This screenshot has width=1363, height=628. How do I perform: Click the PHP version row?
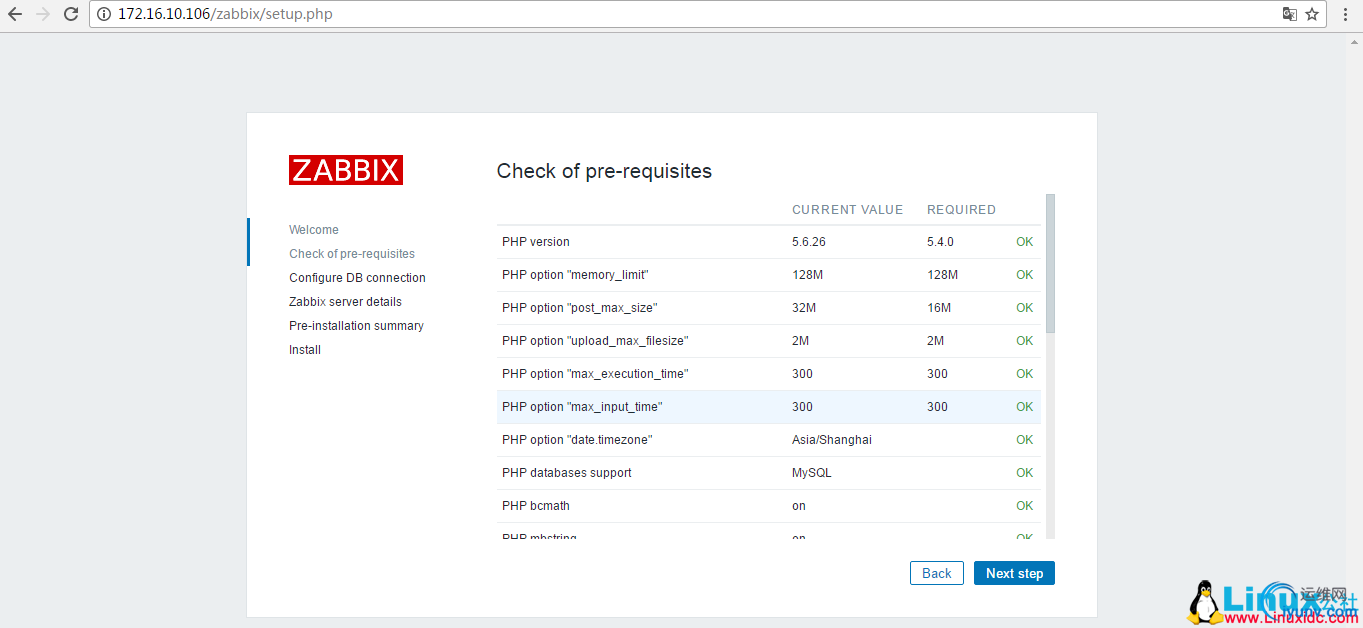767,242
